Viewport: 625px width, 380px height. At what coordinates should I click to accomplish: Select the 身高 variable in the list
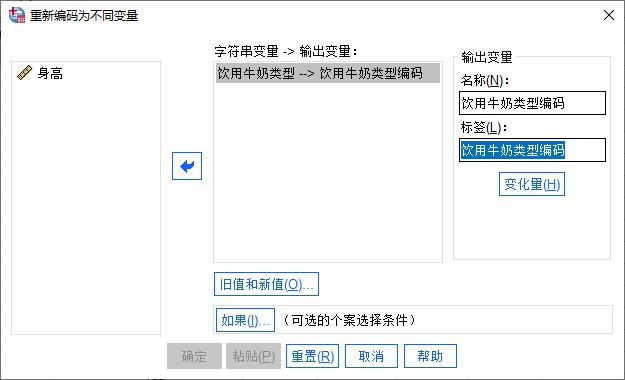[50, 73]
